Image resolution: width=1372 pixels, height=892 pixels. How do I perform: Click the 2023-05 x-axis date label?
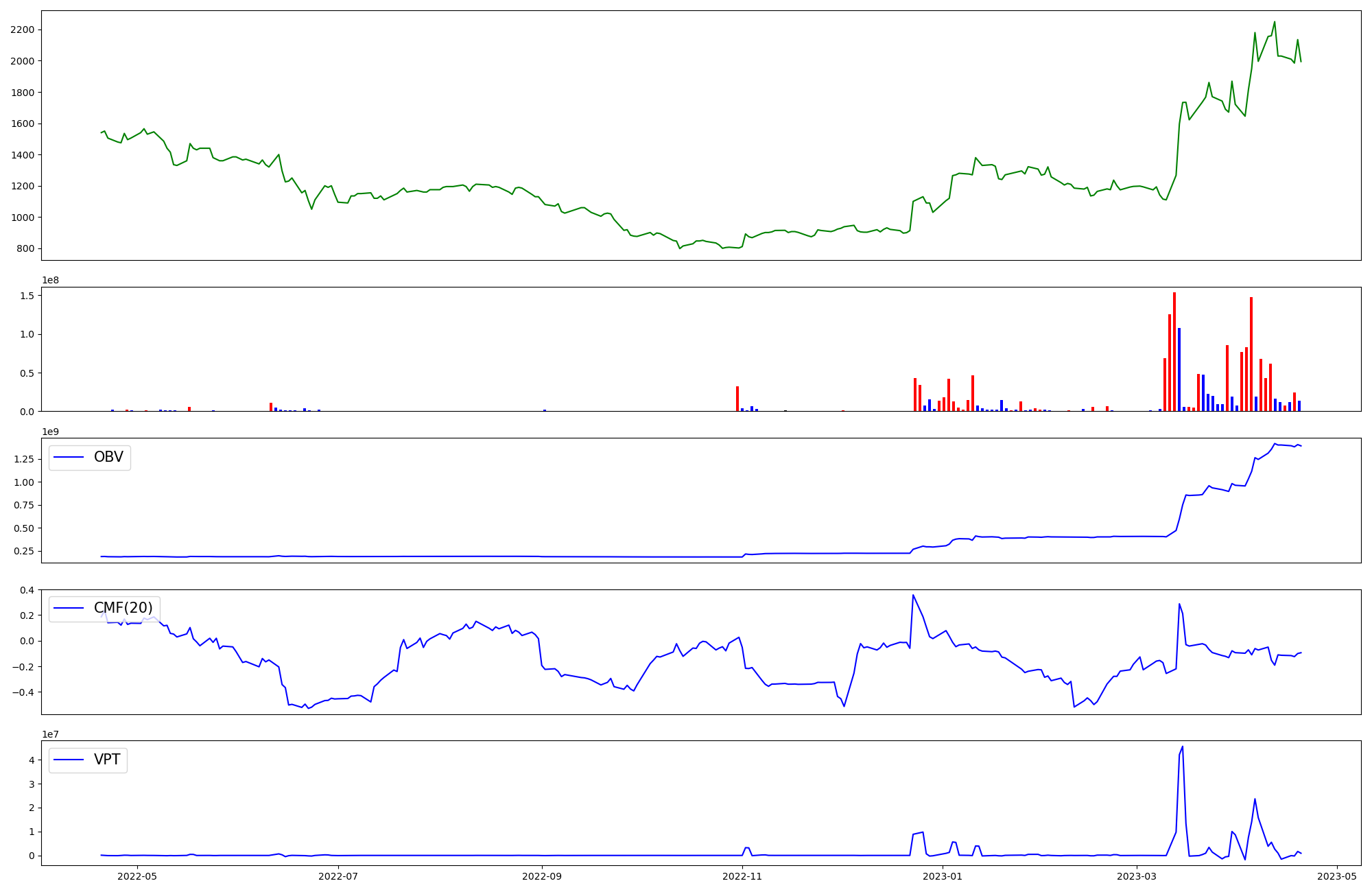(1338, 876)
